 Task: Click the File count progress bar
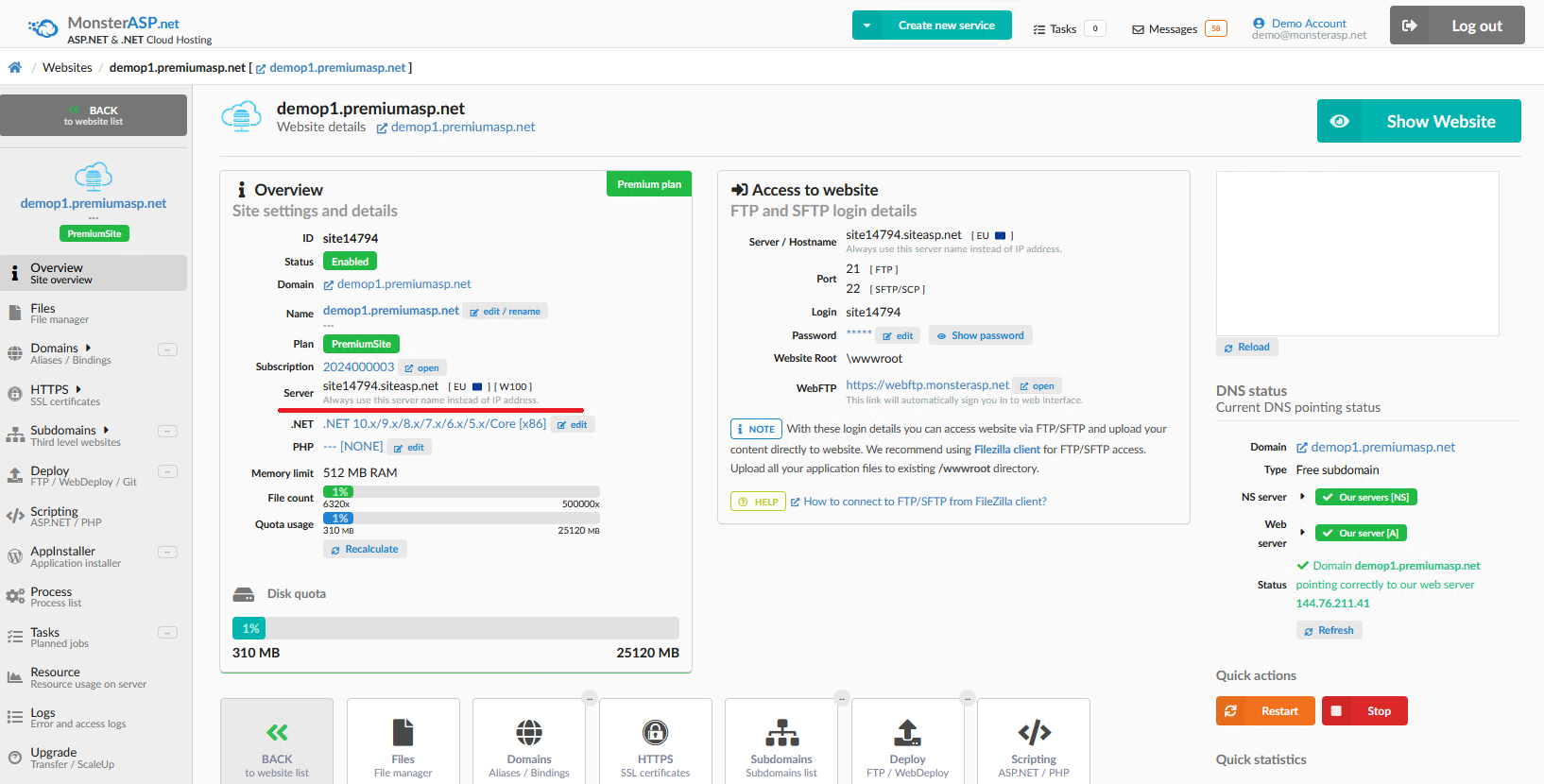(x=461, y=491)
